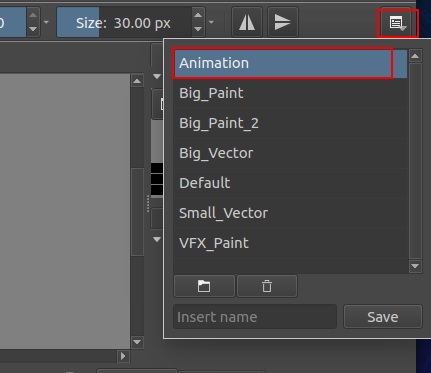This screenshot has width=431, height=373.
Task: Increase brush size with up arrow
Action: tap(198, 15)
